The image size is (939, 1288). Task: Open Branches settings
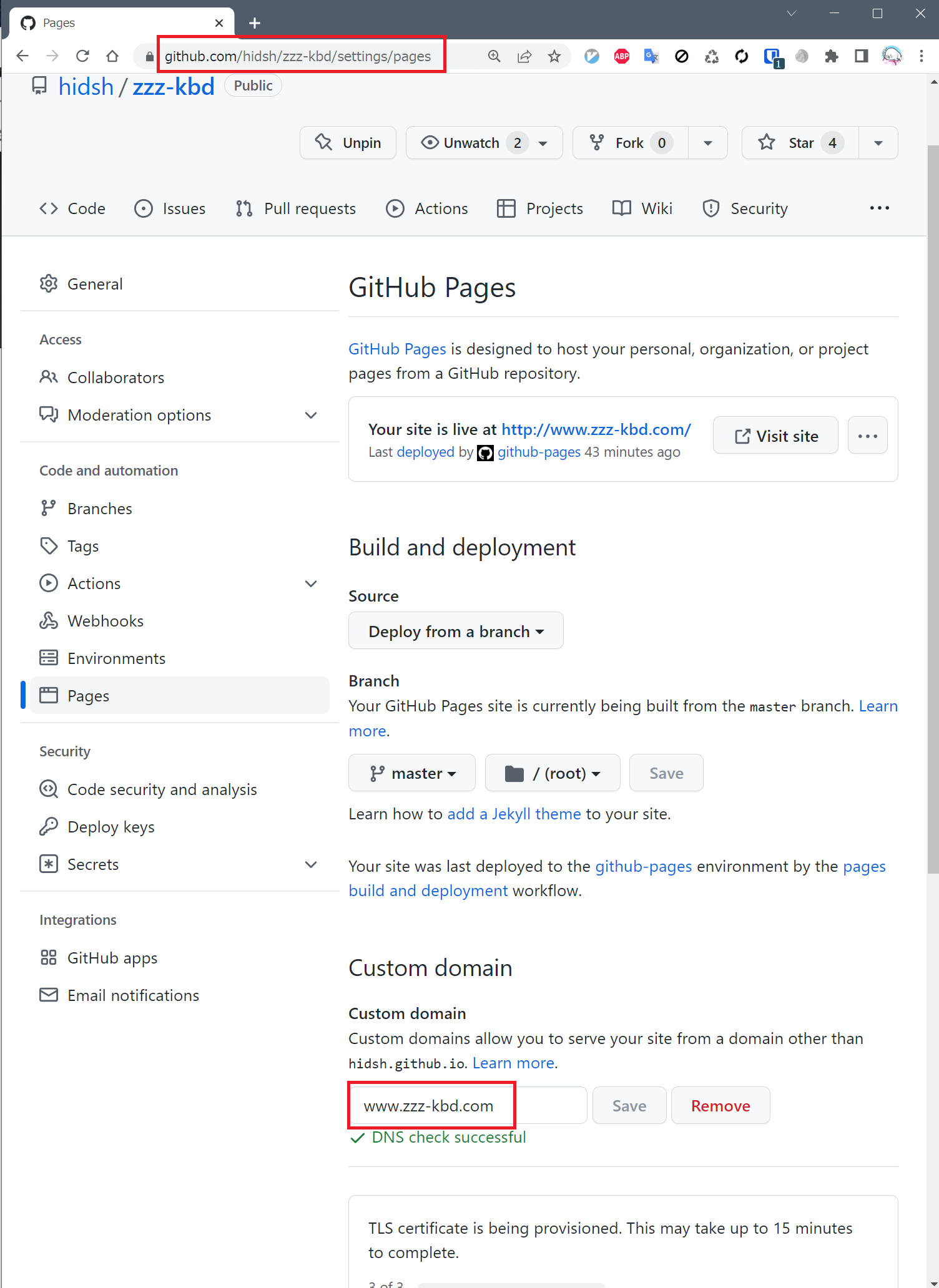180,509
